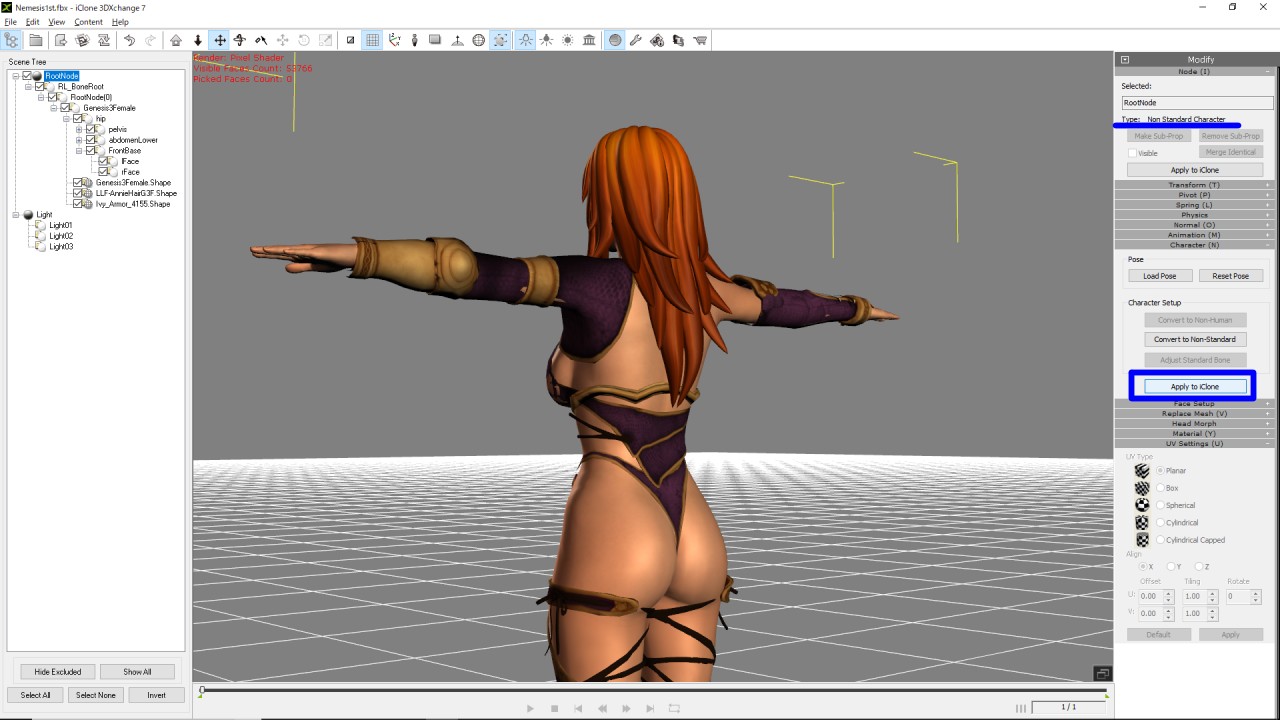Click the shopping cart toolbar icon
Viewport: 1280px width, 720px height.
pos(700,40)
